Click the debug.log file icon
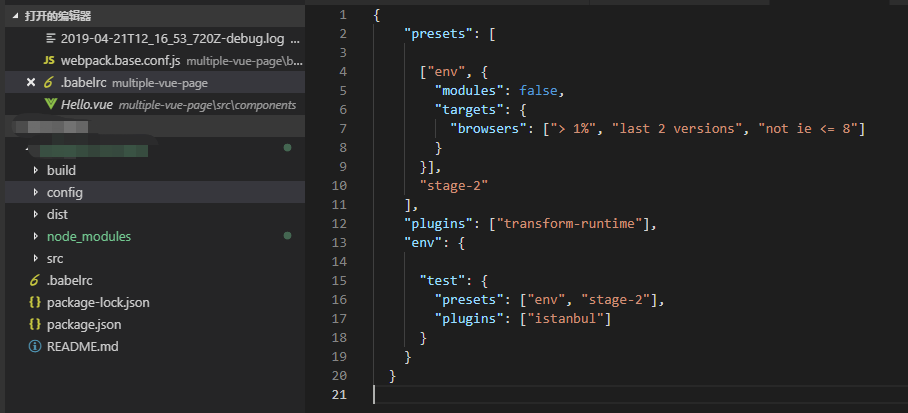 point(51,39)
